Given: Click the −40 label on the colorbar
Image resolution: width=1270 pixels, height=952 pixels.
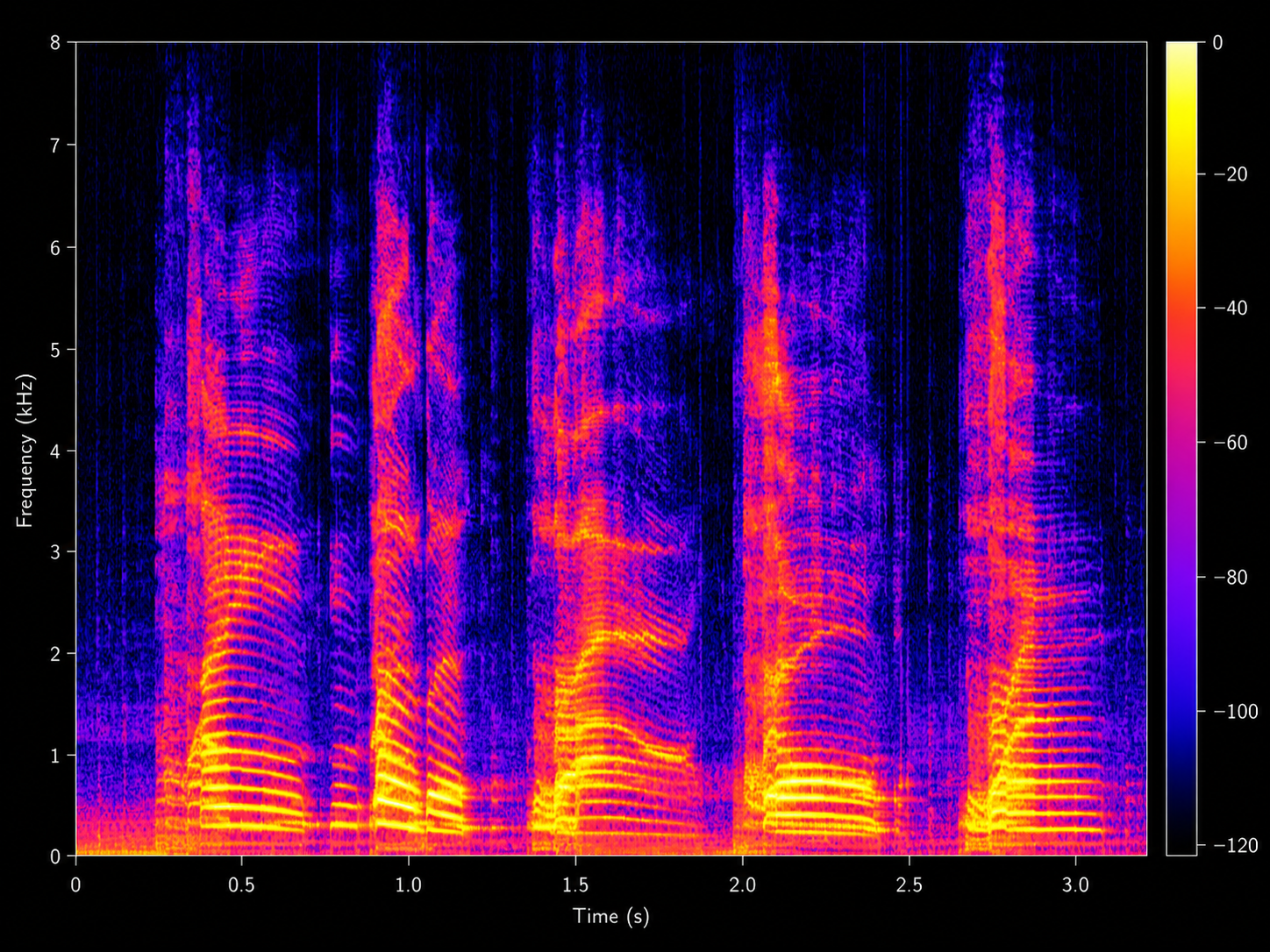Looking at the screenshot, I should (x=1231, y=309).
